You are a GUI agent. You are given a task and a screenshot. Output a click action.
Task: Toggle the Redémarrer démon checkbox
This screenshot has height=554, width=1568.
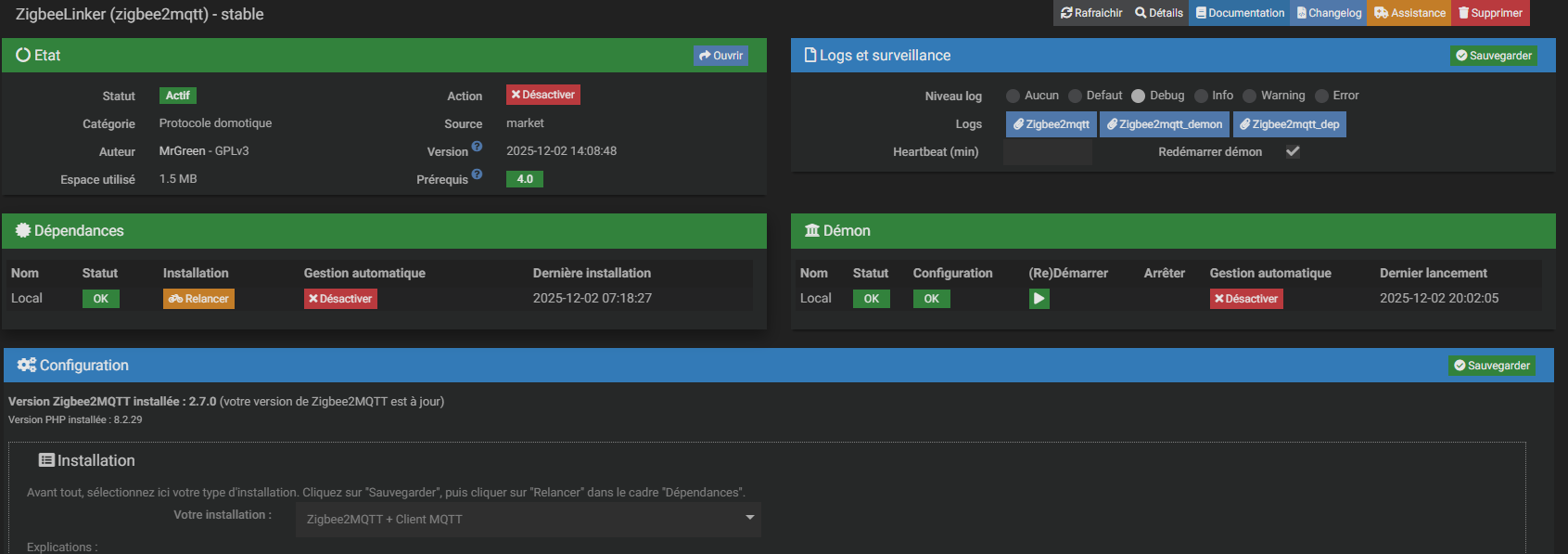[1293, 151]
